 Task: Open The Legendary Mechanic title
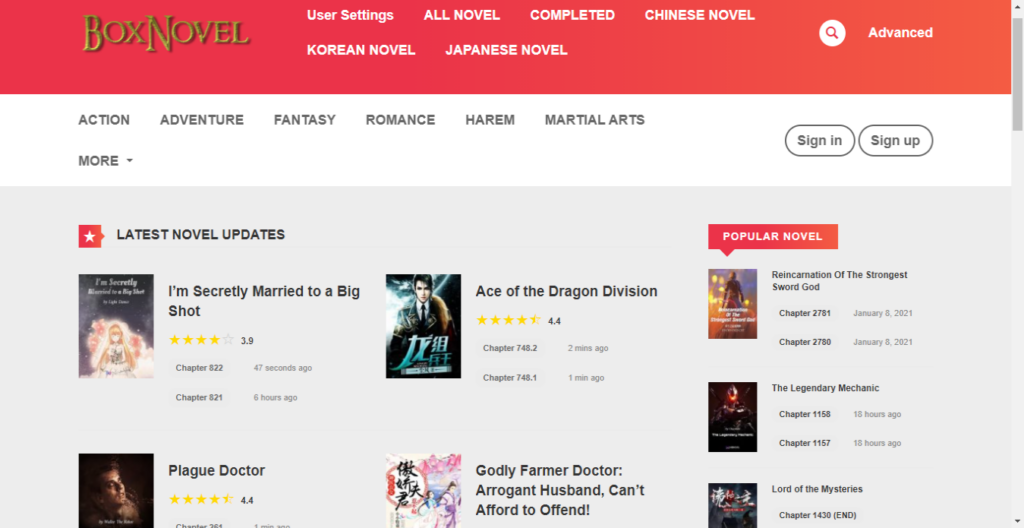point(825,388)
